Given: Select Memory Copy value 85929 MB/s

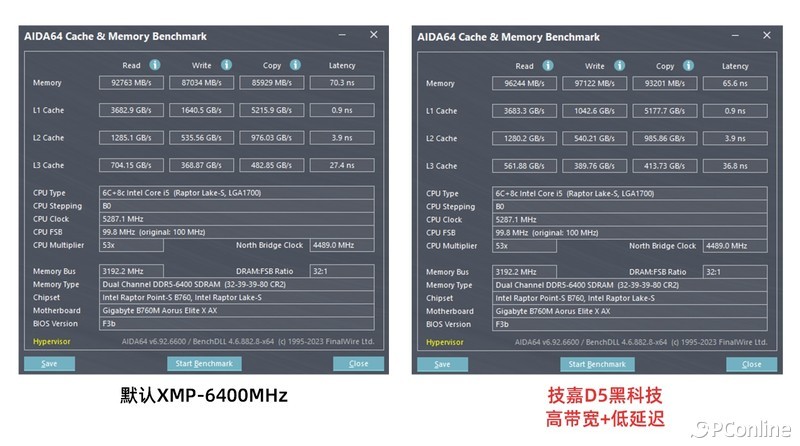Looking at the screenshot, I should tap(271, 83).
